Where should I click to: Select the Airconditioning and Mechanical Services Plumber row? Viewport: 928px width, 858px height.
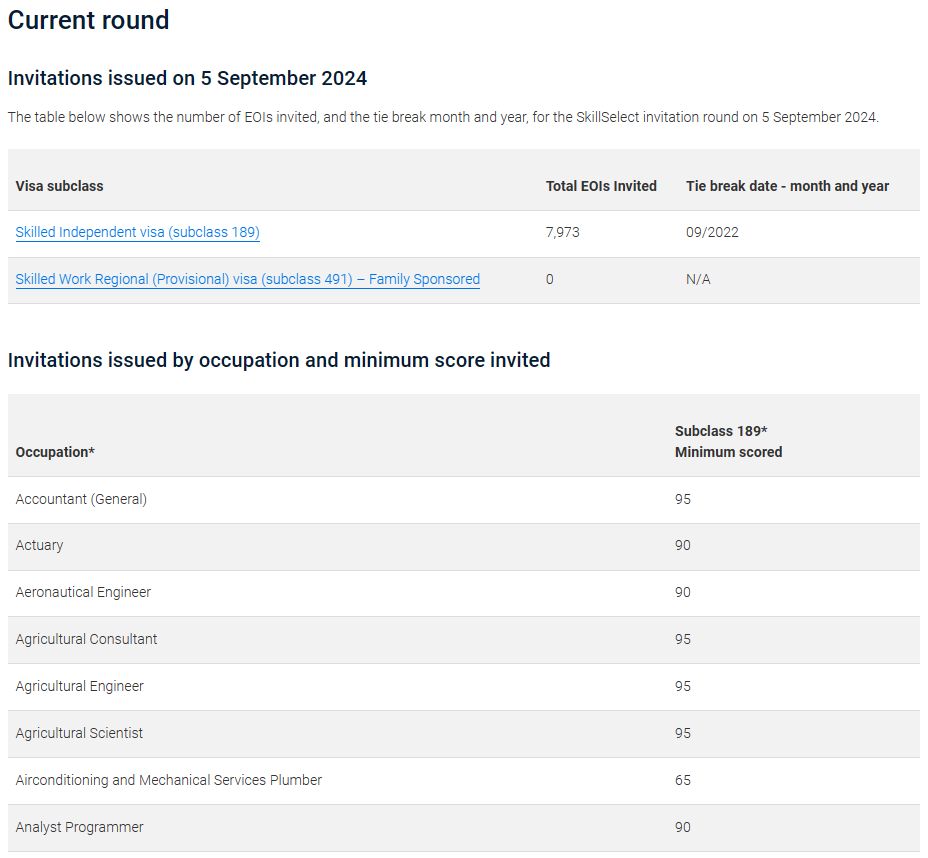pos(169,780)
